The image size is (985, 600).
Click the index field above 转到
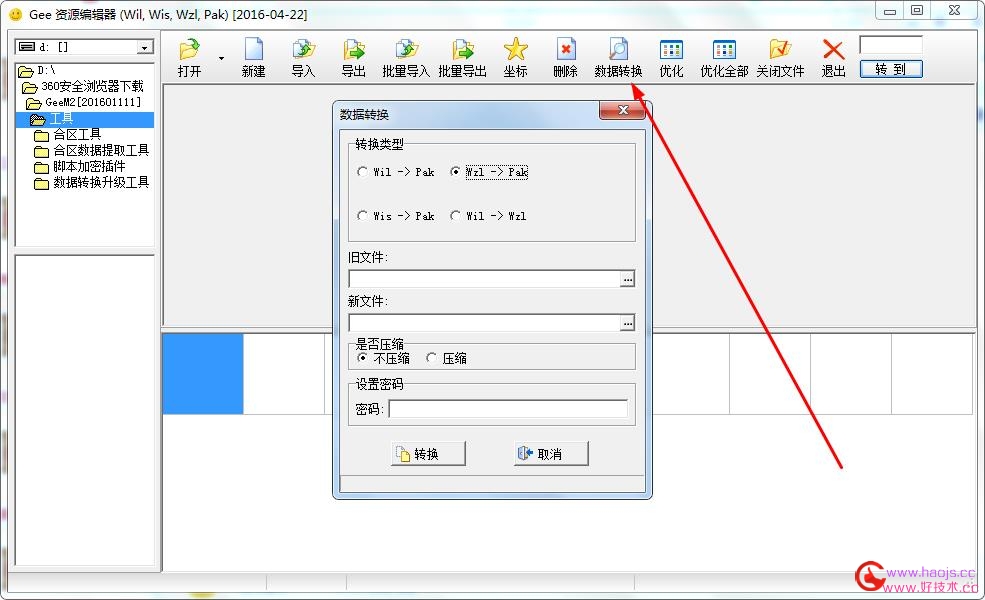[x=891, y=45]
